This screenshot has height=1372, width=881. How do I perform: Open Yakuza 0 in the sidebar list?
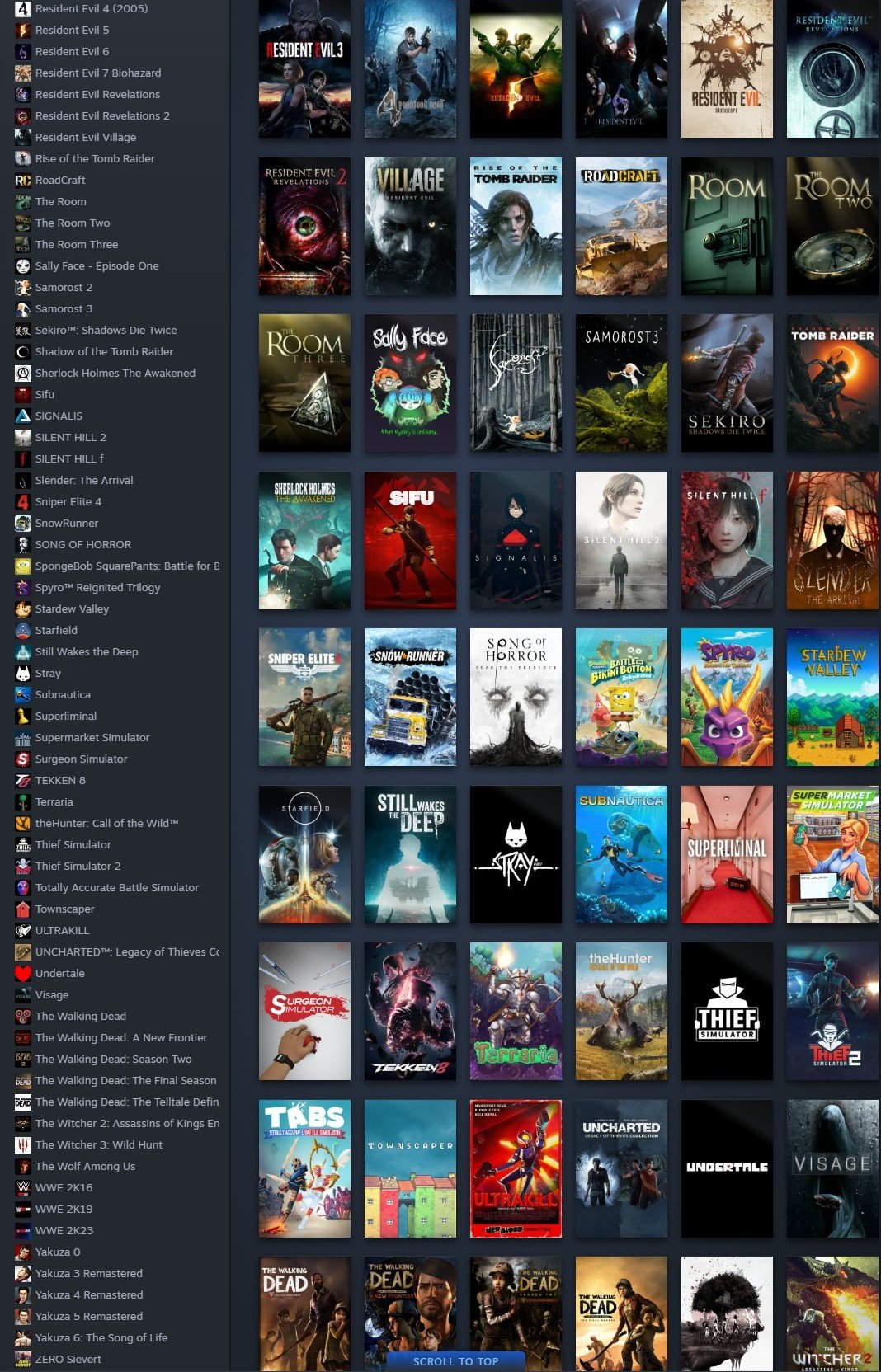(58, 1252)
